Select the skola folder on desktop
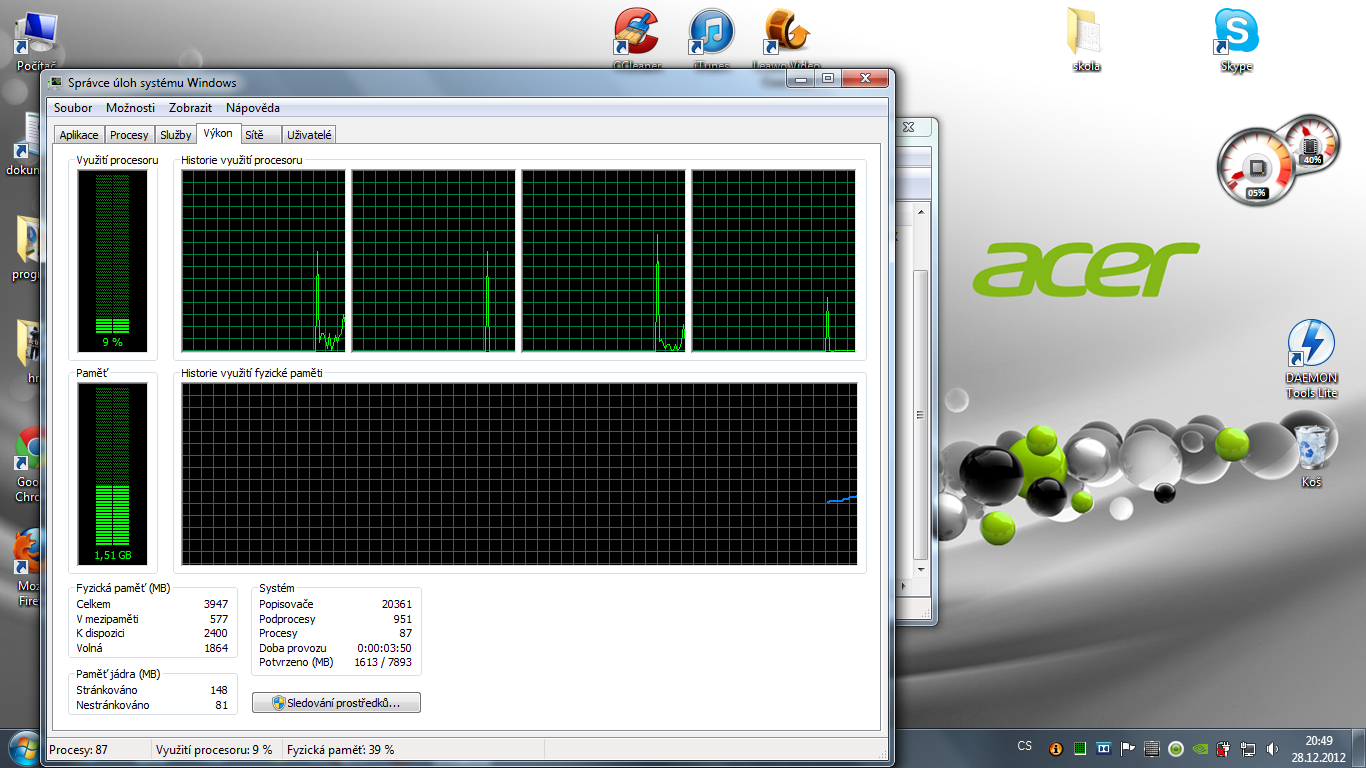The width and height of the screenshot is (1366, 768). 1085,40
